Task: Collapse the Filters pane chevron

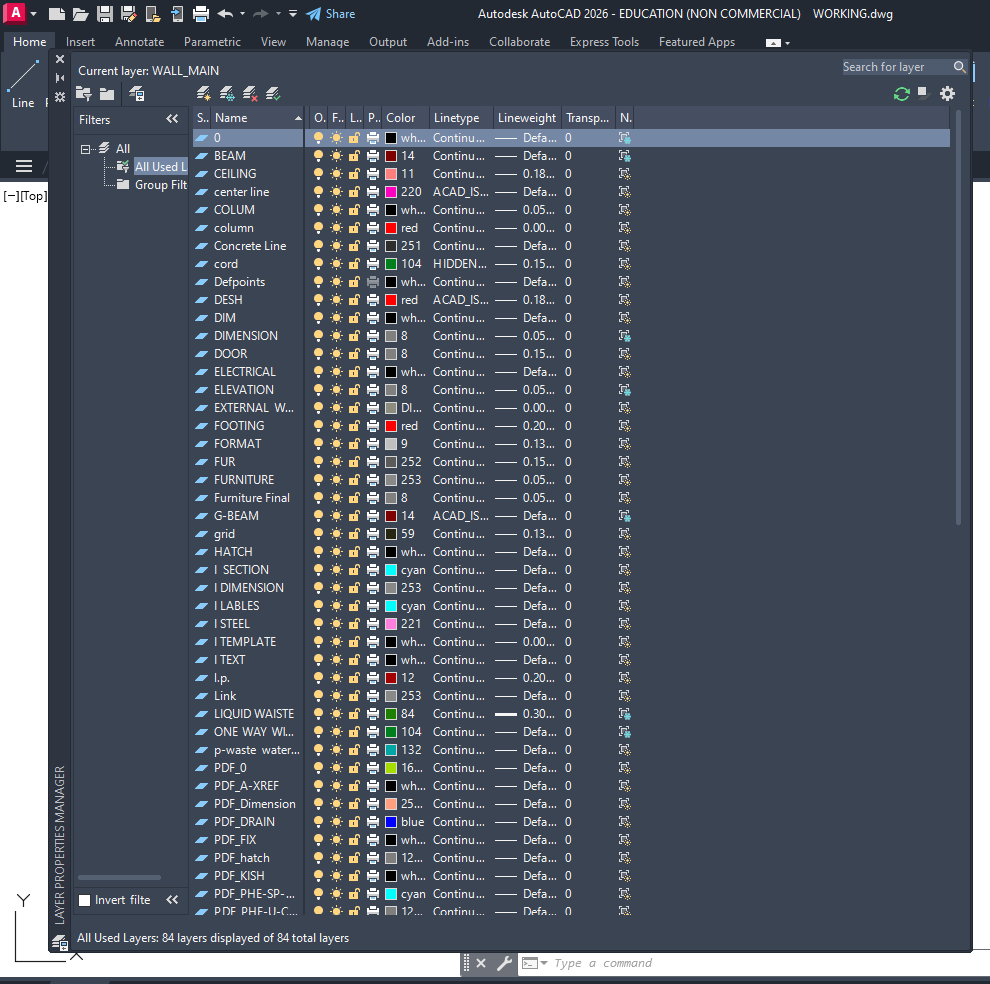Action: click(172, 119)
